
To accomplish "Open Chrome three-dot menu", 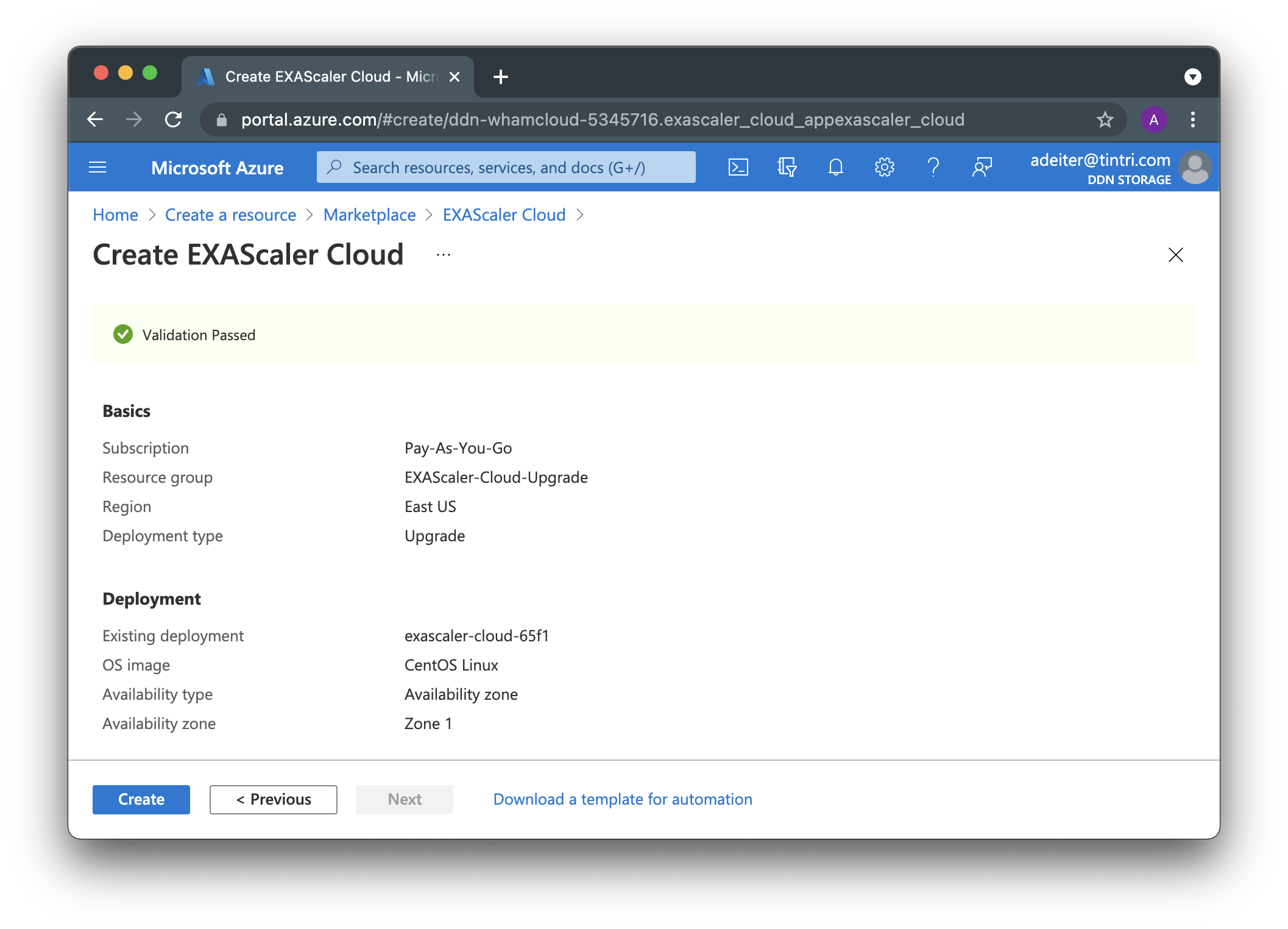I will (1192, 119).
